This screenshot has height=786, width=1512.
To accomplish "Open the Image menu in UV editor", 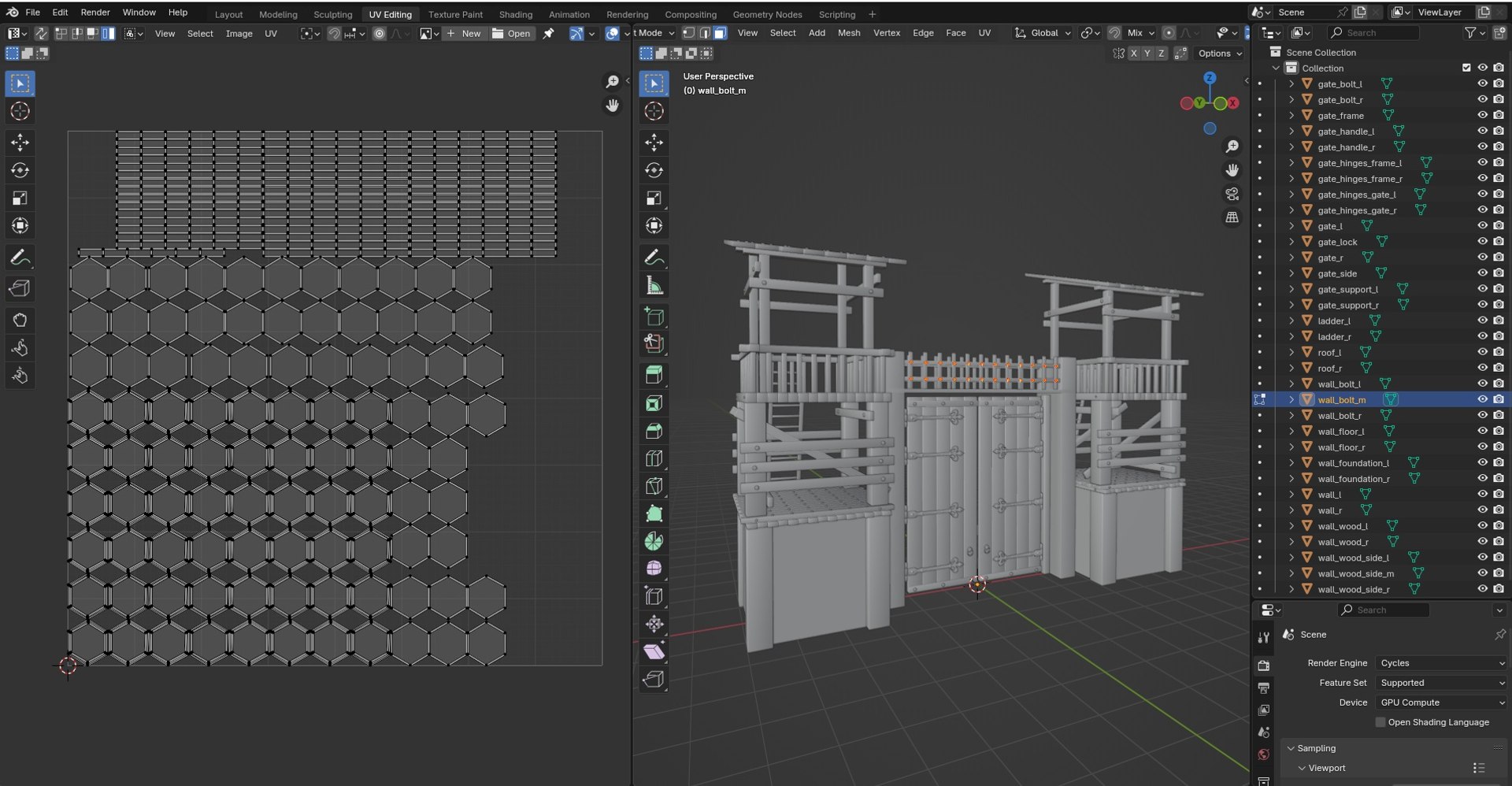I will point(239,34).
